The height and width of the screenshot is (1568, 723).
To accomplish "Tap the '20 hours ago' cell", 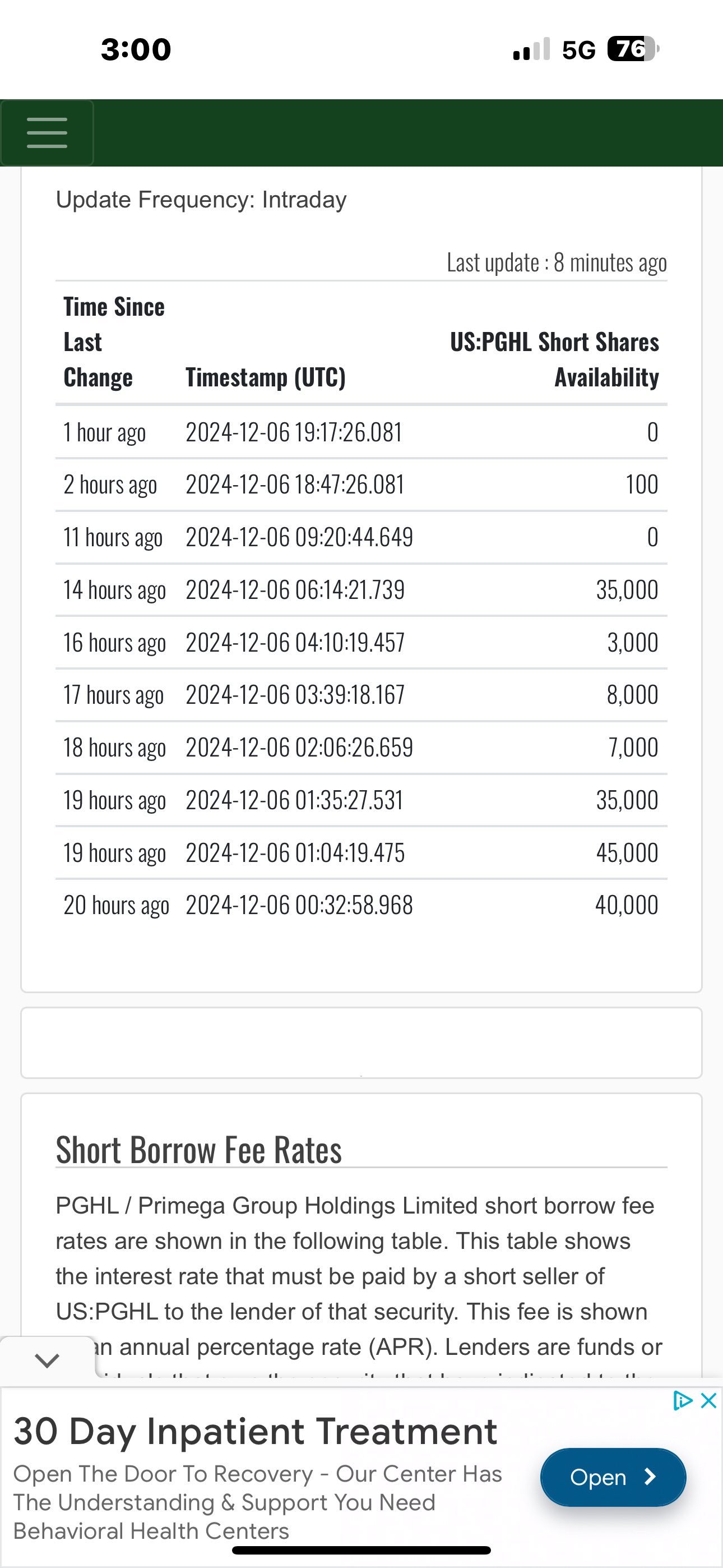I will pyautogui.click(x=116, y=906).
